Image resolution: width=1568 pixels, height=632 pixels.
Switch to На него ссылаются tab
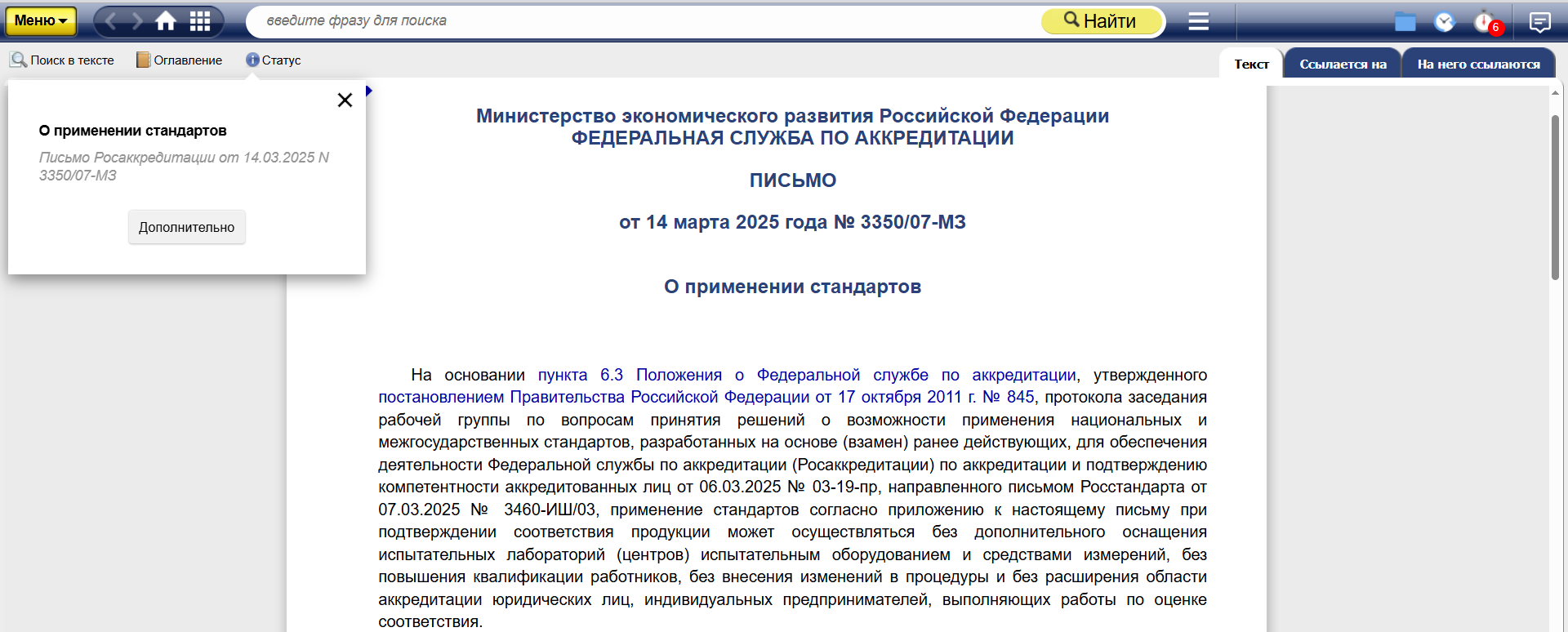click(x=1478, y=64)
